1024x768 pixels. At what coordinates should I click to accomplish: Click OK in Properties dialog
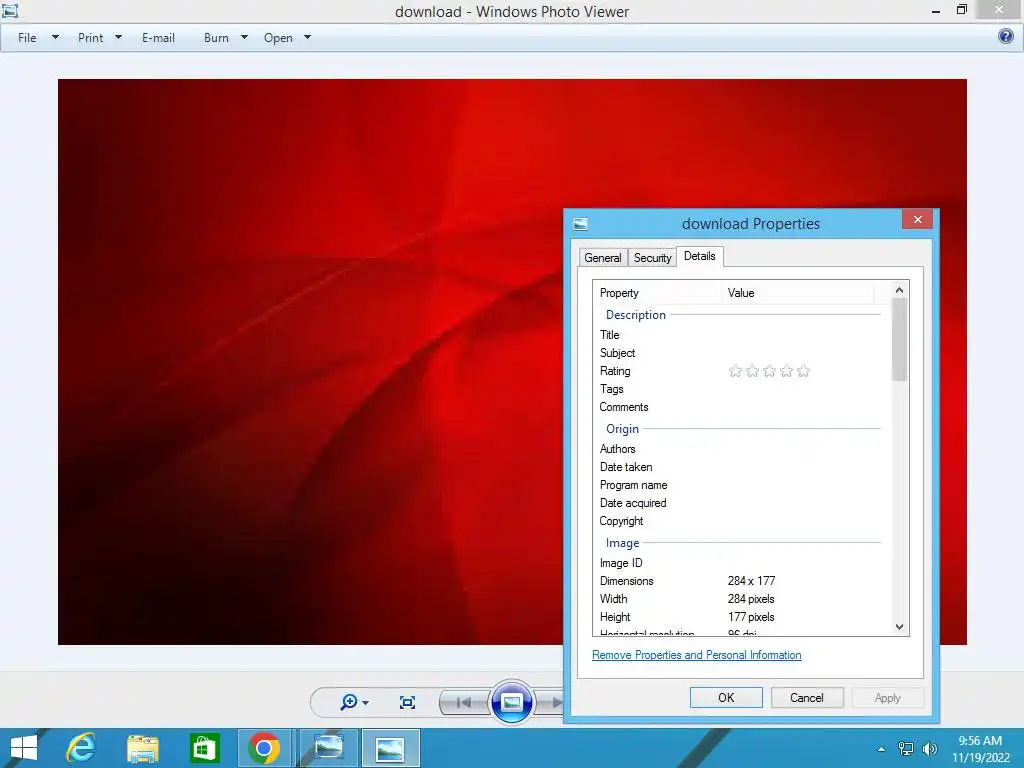coord(726,697)
